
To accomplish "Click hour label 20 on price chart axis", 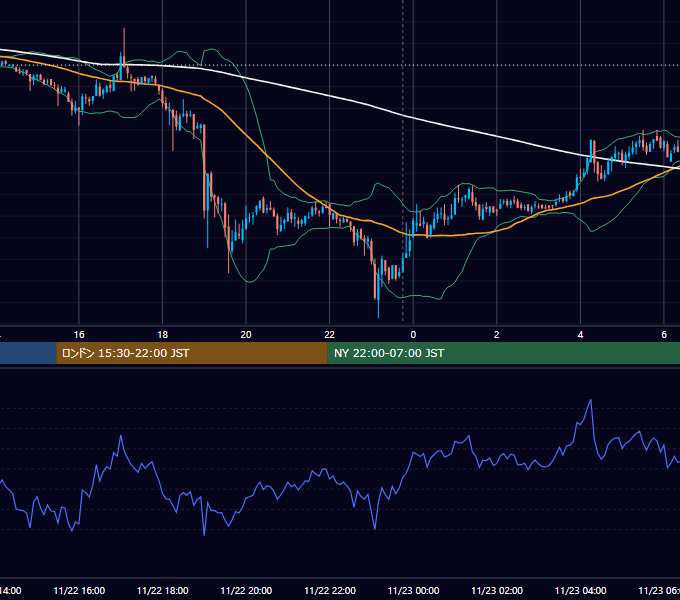I will pyautogui.click(x=246, y=335).
